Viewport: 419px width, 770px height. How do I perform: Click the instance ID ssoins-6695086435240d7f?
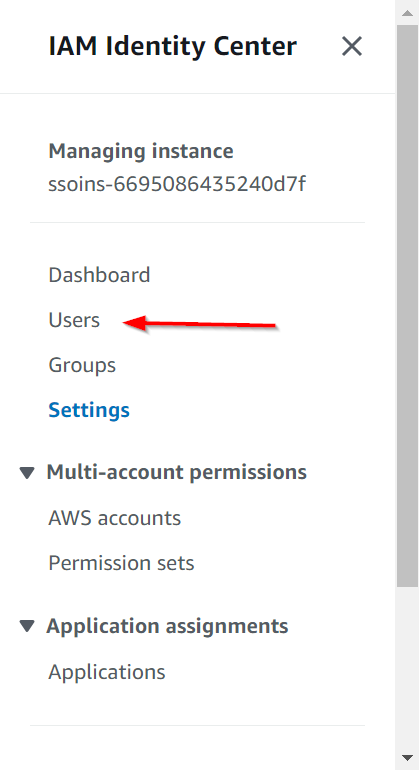pyautogui.click(x=177, y=184)
